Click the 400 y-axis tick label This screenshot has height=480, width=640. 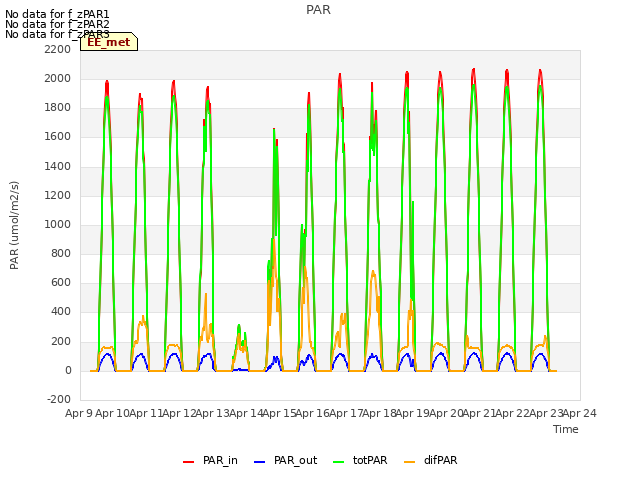pyautogui.click(x=61, y=312)
